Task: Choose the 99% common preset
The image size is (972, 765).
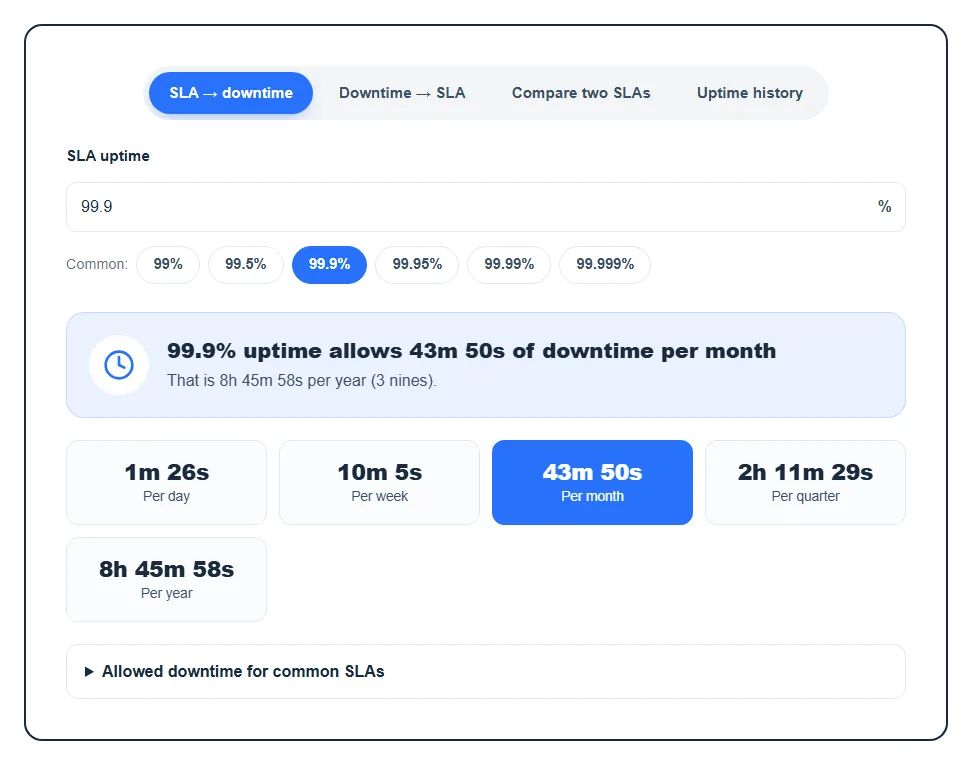Action: pos(168,265)
